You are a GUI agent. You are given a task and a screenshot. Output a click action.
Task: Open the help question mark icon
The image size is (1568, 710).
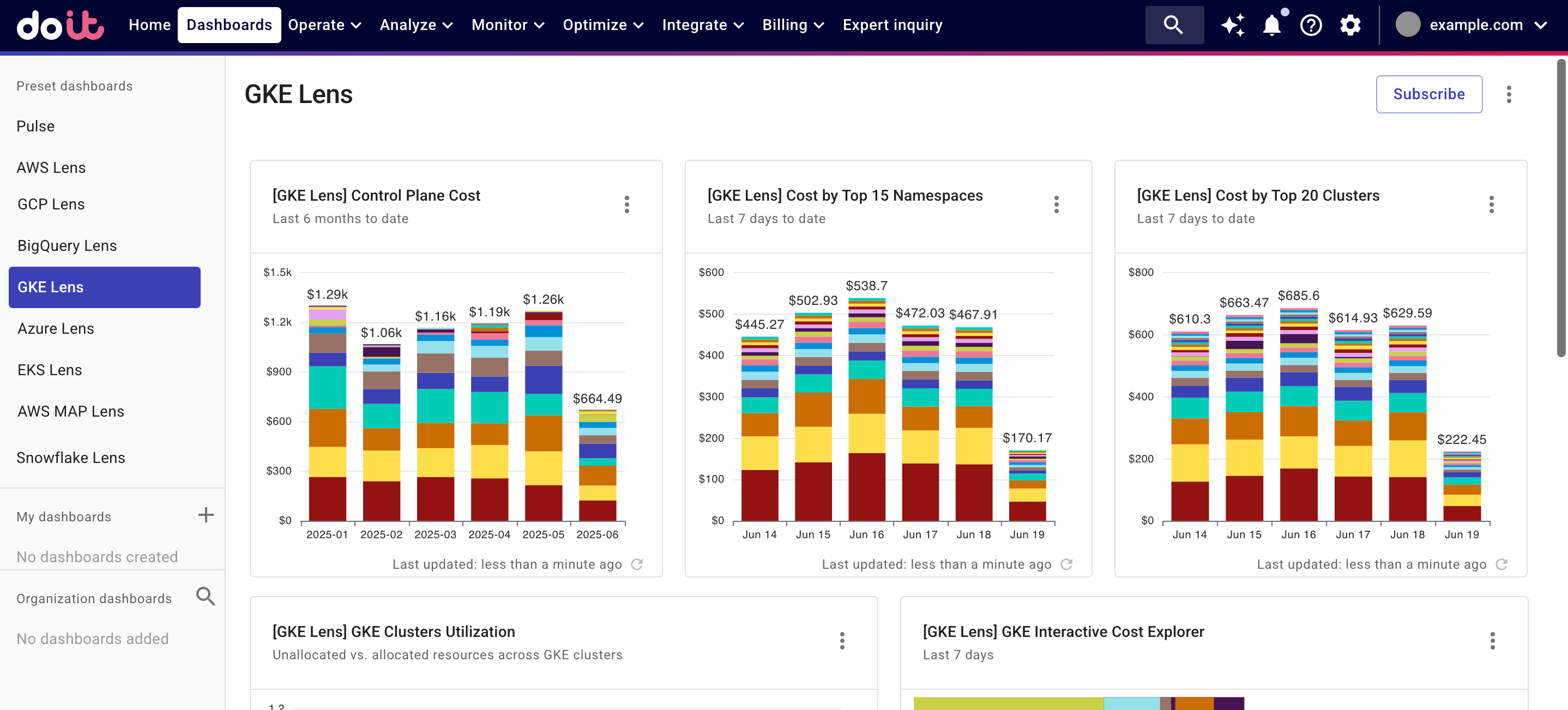pyautogui.click(x=1311, y=25)
